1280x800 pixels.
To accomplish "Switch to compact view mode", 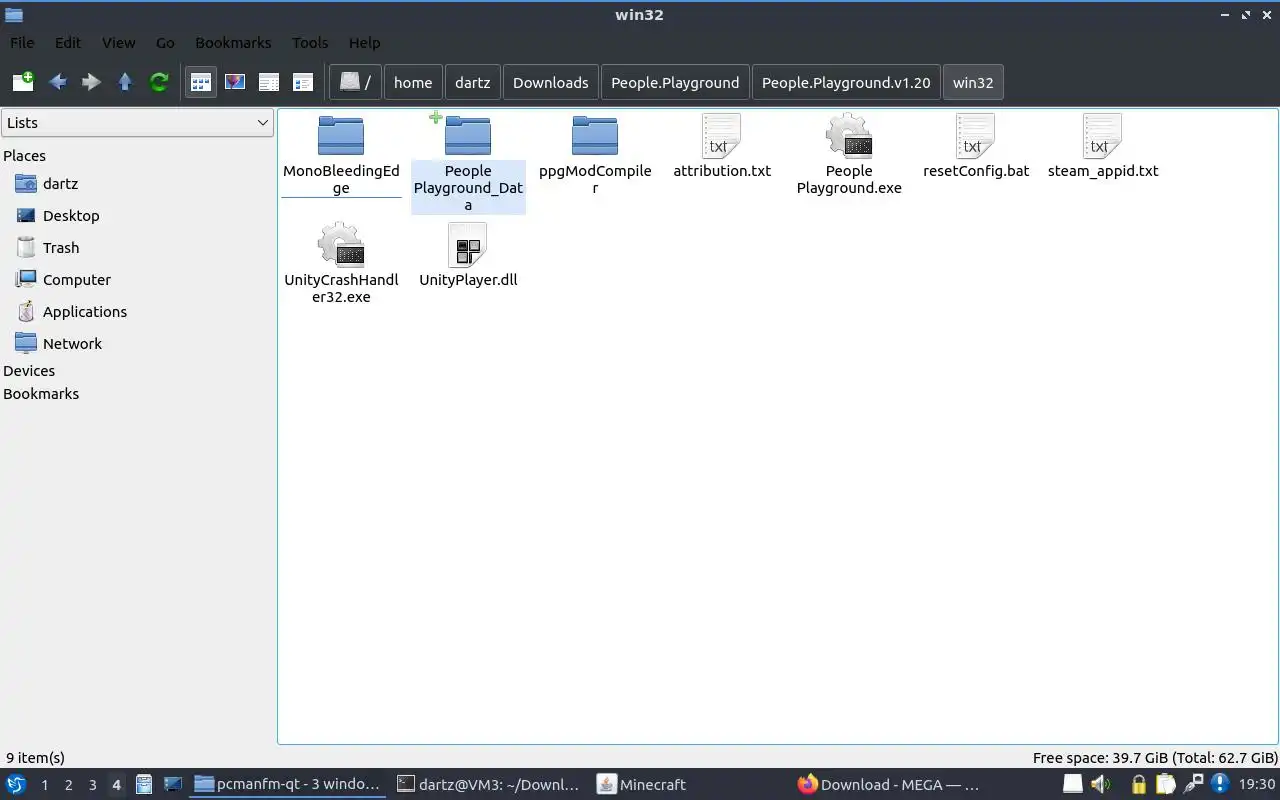I will (303, 82).
